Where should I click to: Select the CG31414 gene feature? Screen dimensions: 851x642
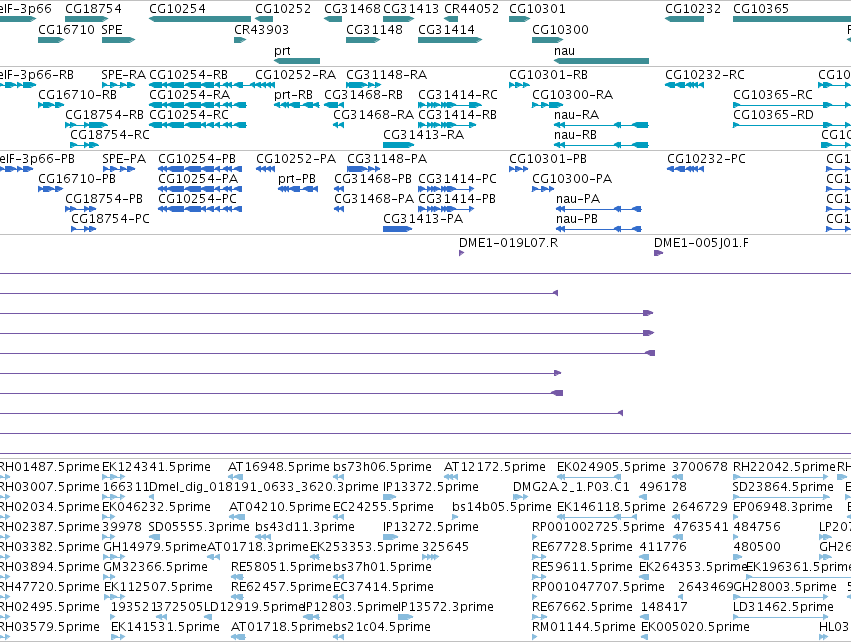[x=450, y=40]
